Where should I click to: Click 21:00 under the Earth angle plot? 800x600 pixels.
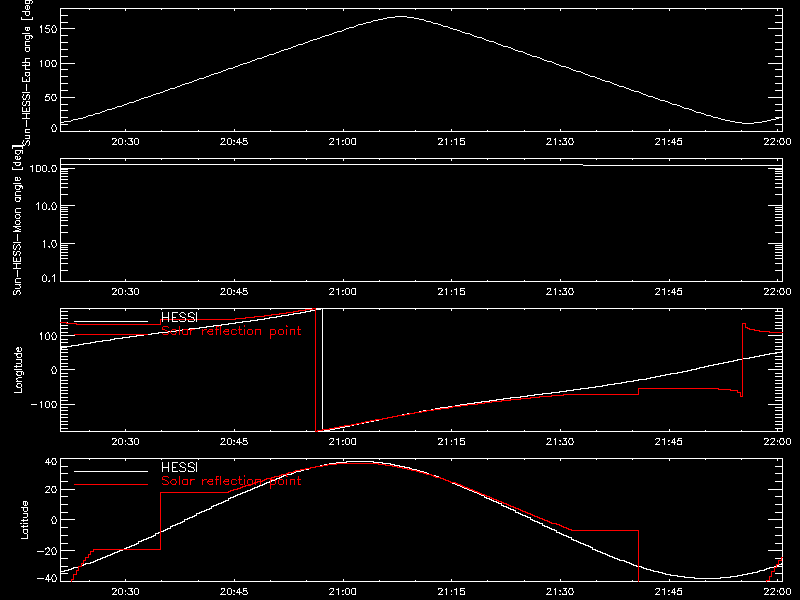pyautogui.click(x=343, y=141)
